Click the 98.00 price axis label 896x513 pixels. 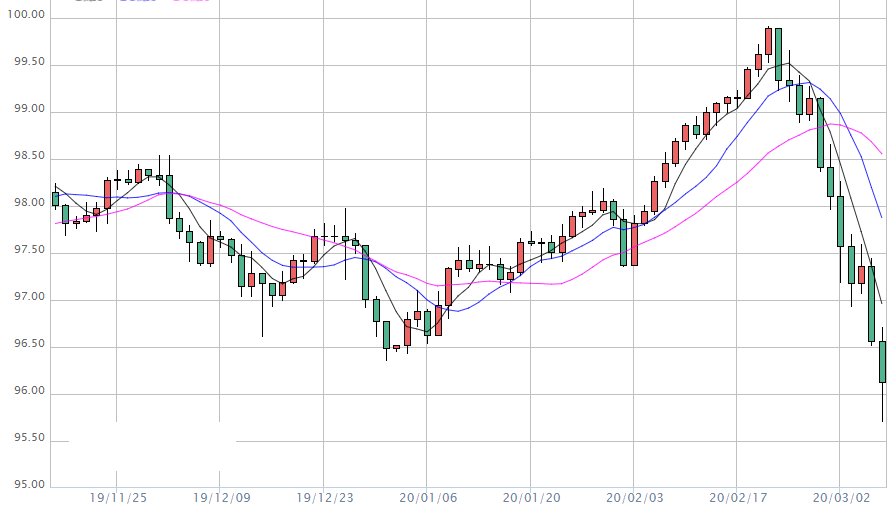(27, 204)
